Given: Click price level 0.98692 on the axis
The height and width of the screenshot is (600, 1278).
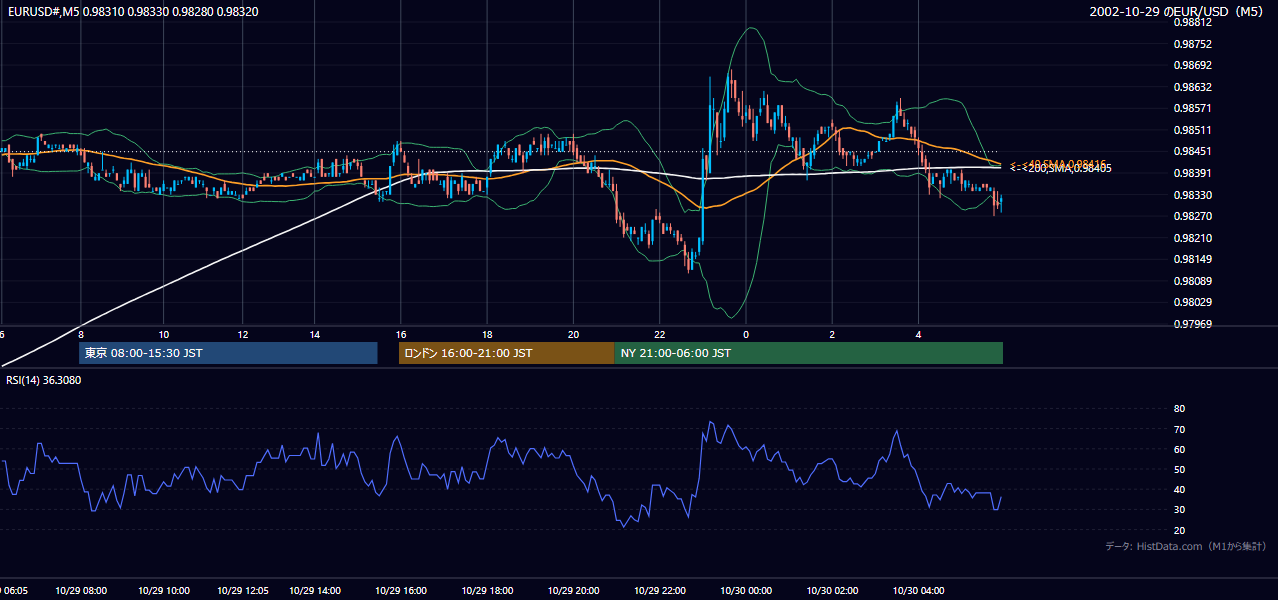Looking at the screenshot, I should click(1193, 66).
